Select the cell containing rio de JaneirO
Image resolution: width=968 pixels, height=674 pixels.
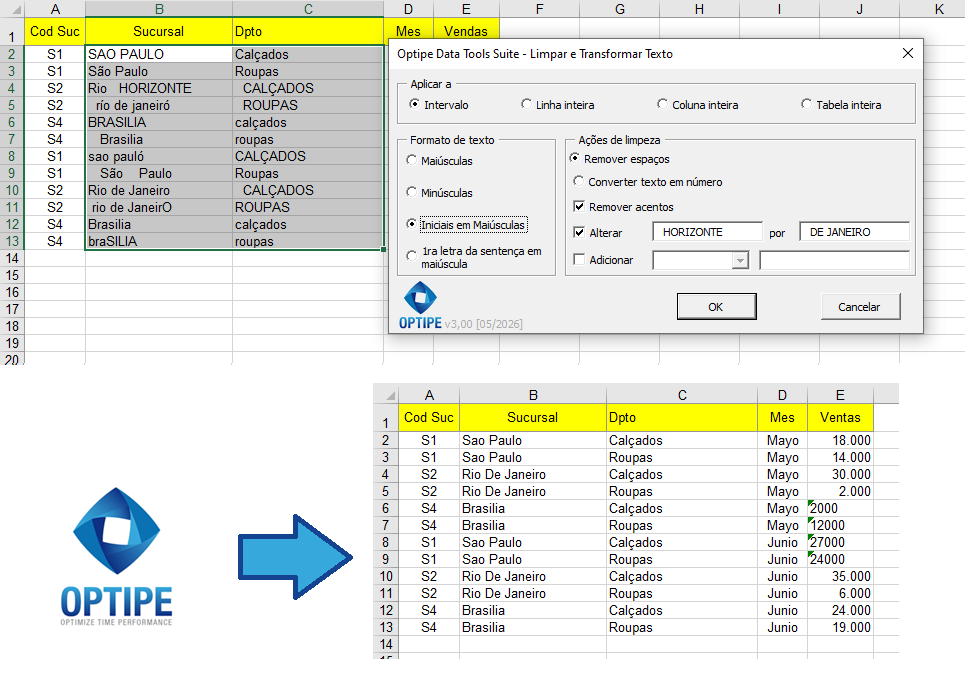pyautogui.click(x=159, y=207)
